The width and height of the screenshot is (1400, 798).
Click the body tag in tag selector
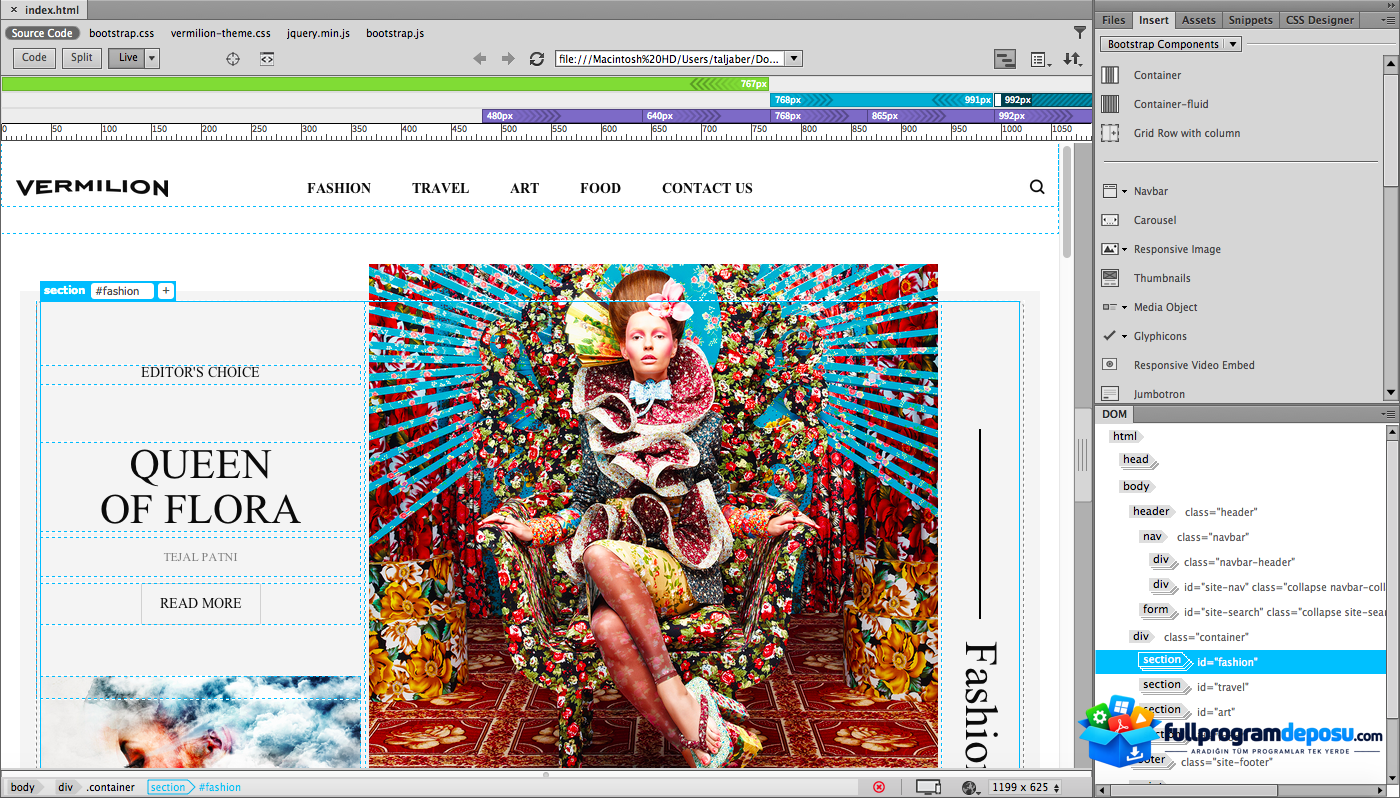pos(23,787)
